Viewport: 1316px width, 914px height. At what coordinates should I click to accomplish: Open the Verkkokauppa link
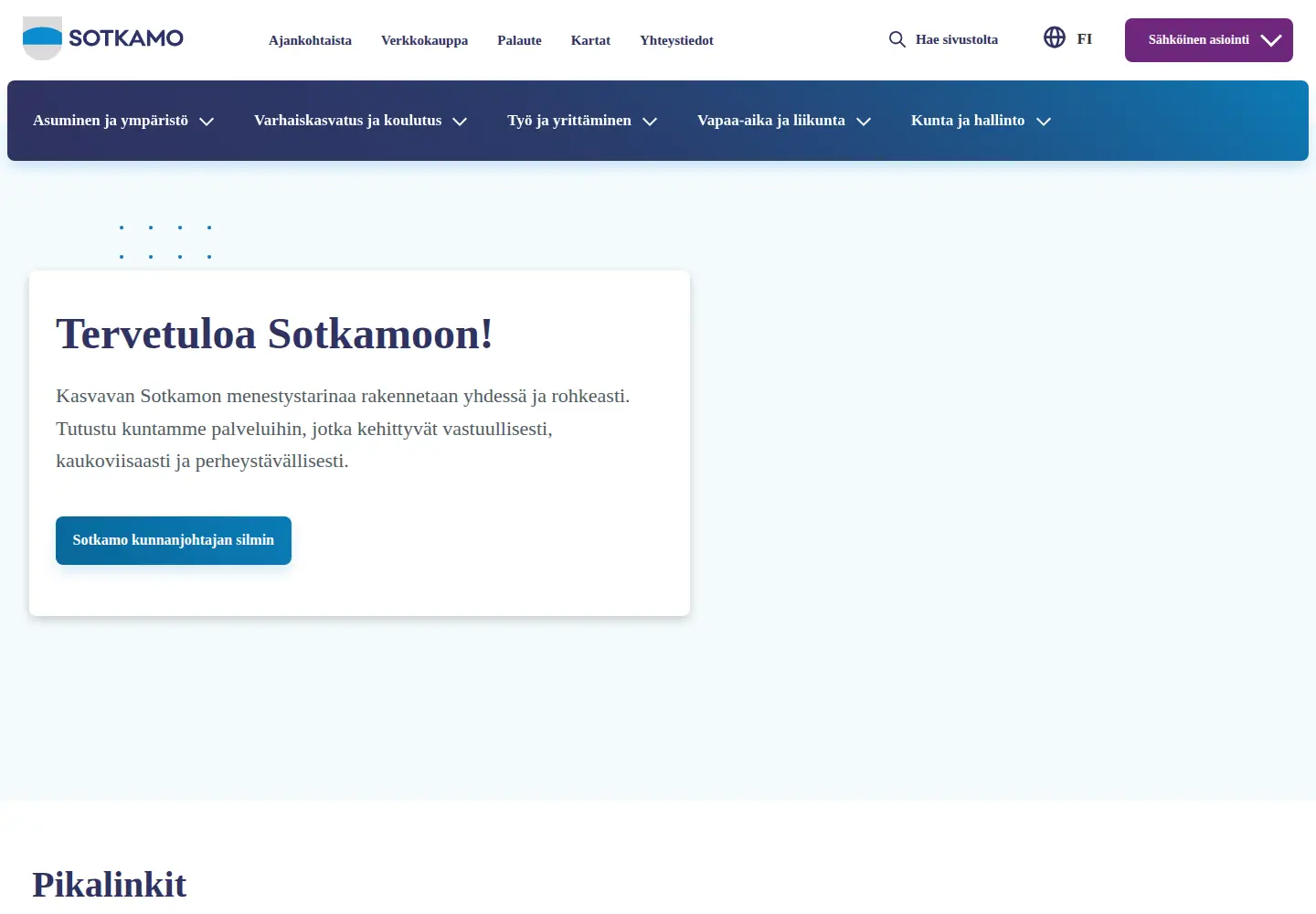click(424, 40)
